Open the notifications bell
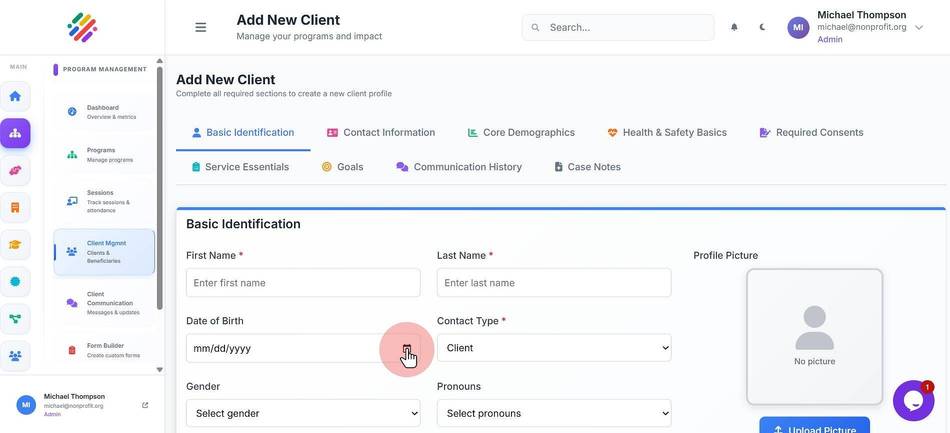The height and width of the screenshot is (433, 950). point(734,27)
